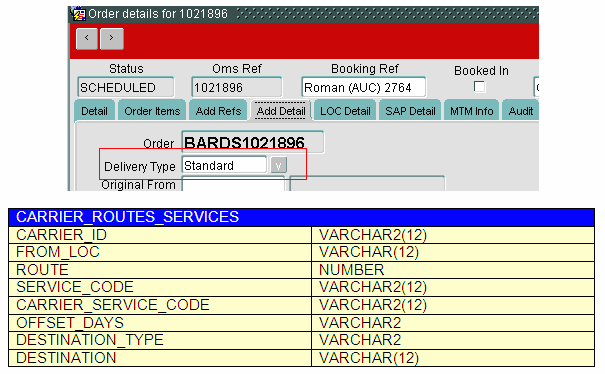
Task: Select the SERVICE_CODE cell
Action: (x=160, y=287)
